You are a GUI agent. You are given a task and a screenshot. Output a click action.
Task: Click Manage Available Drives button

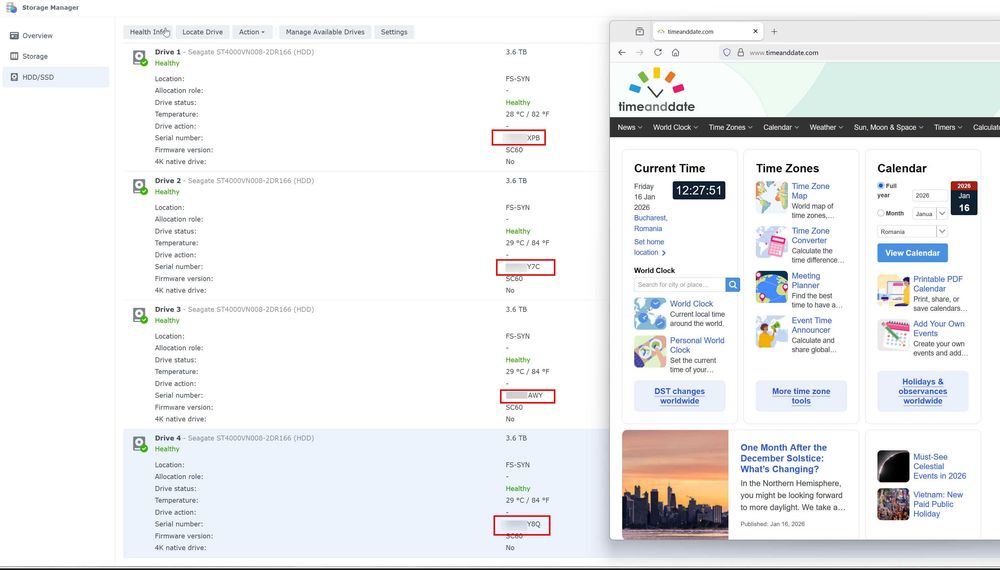pos(325,32)
